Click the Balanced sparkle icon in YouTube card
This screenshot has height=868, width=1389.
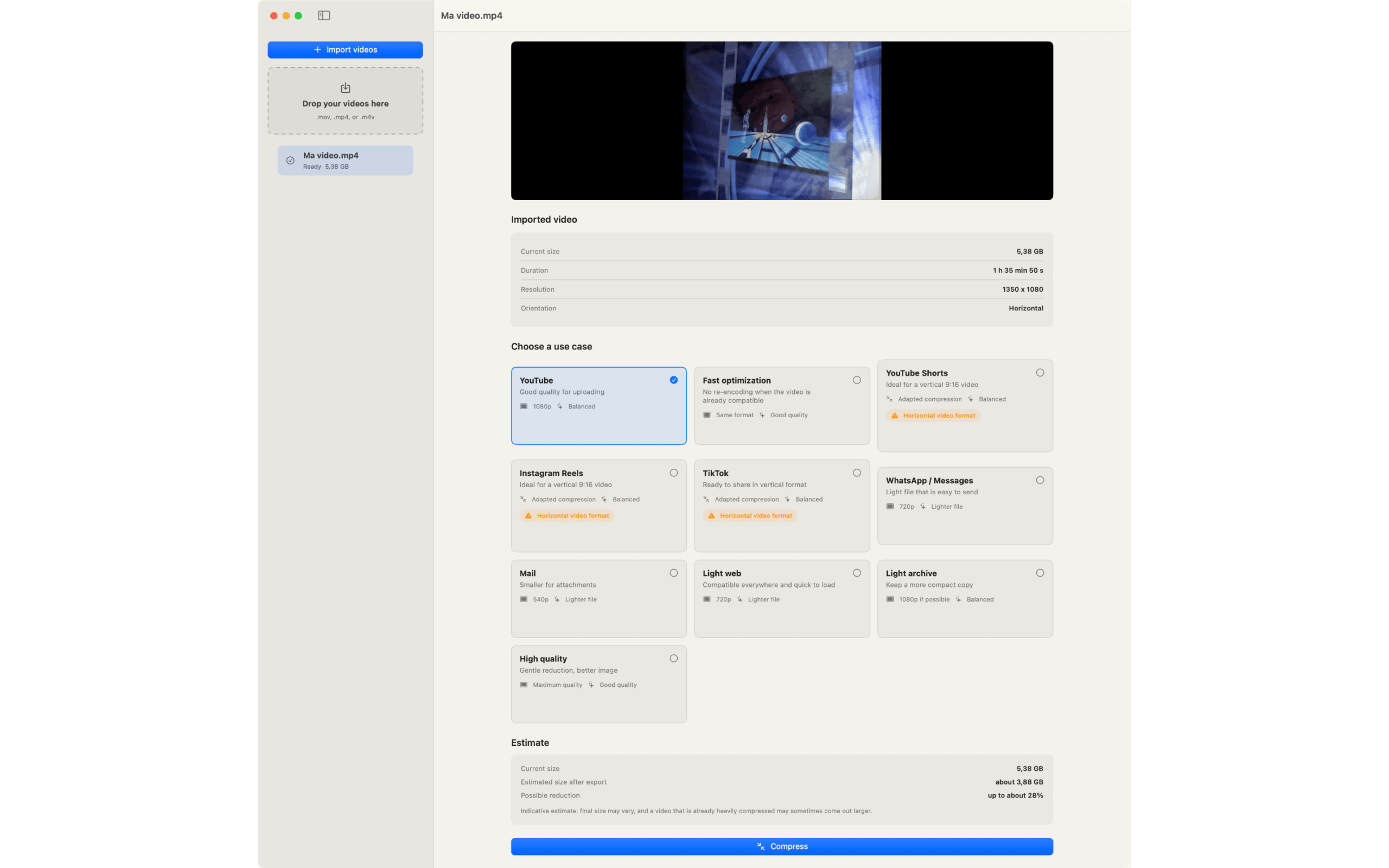coord(560,406)
